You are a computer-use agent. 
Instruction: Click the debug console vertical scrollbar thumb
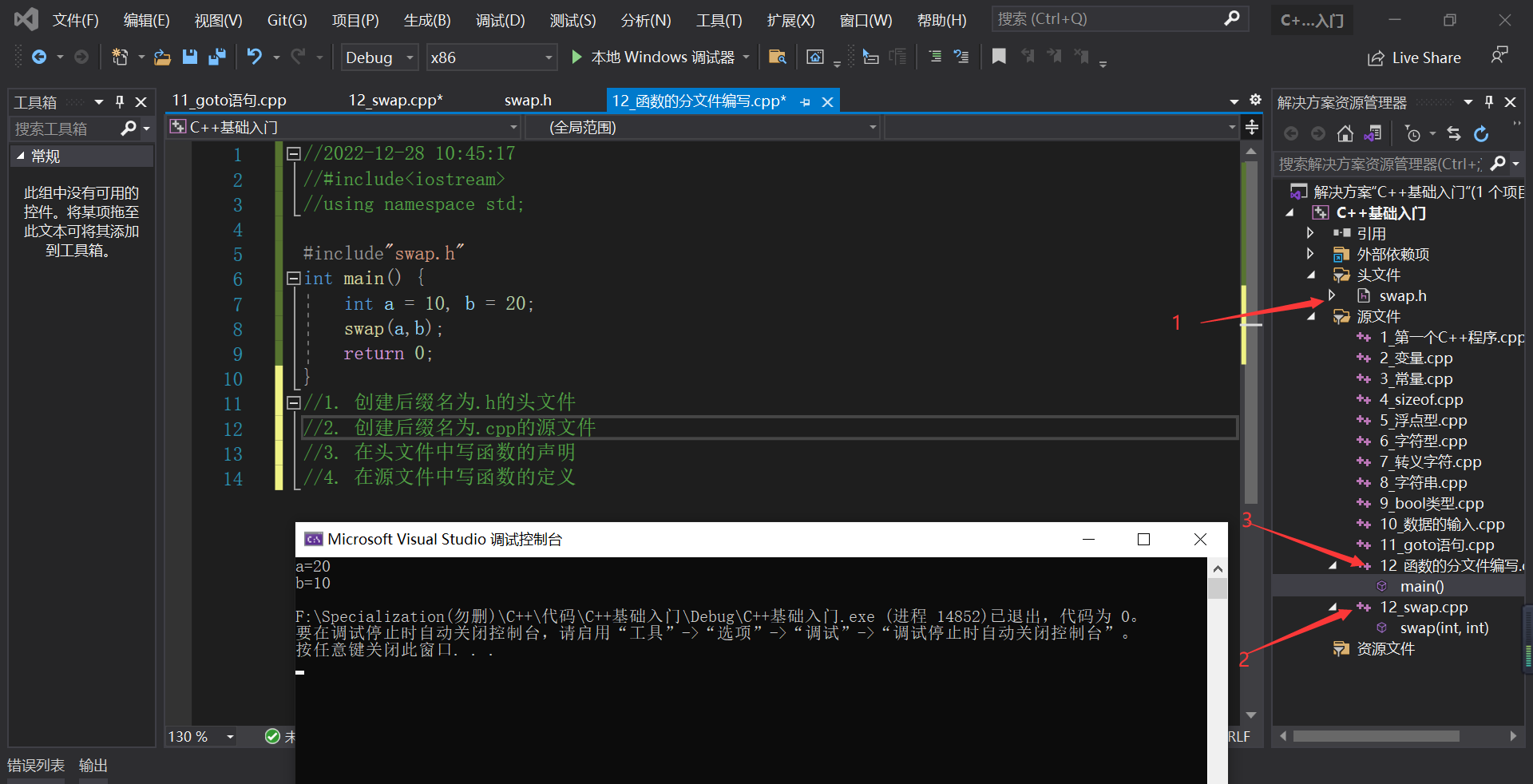pos(1218,589)
